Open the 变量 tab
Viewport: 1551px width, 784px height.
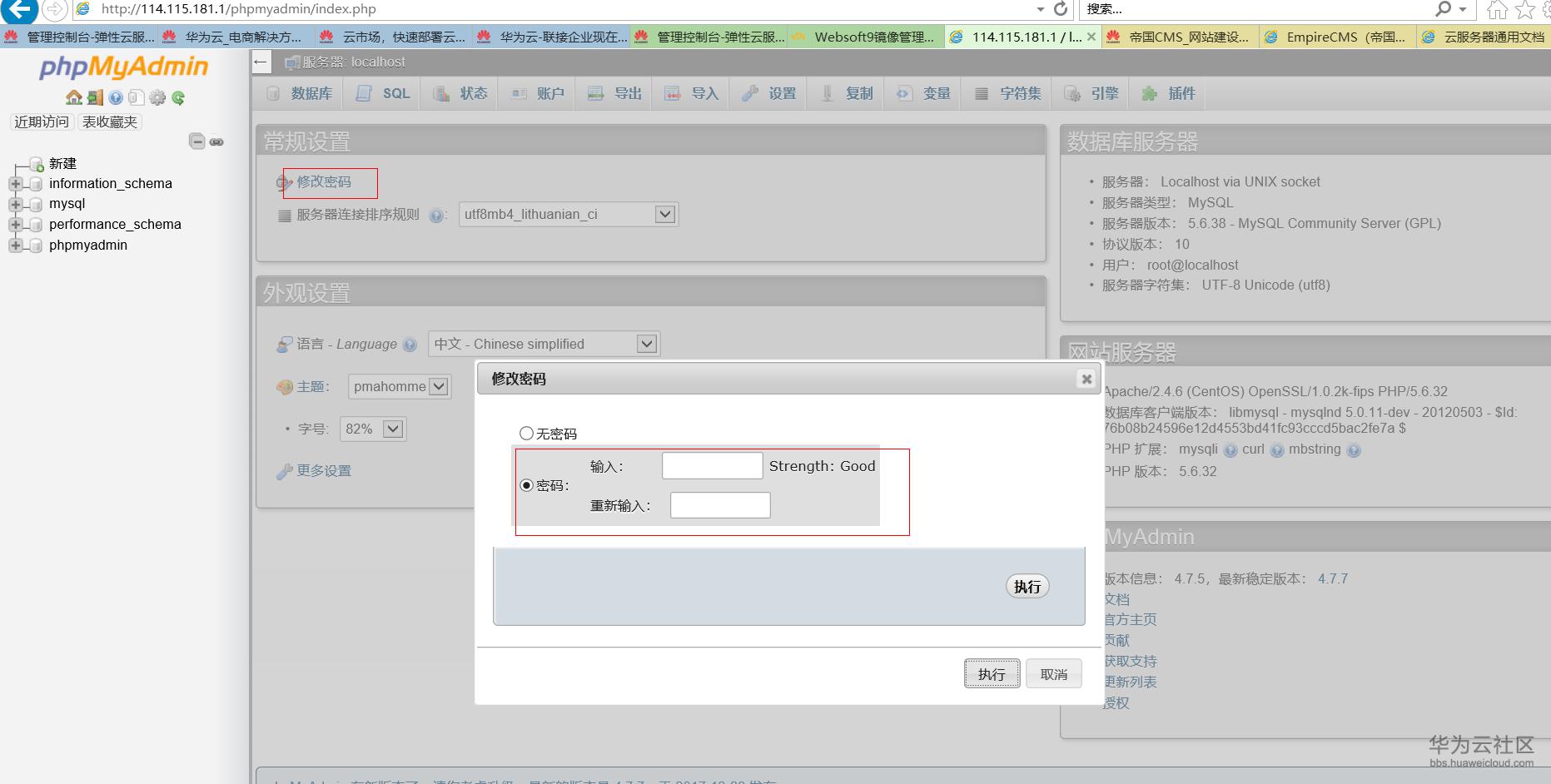pos(923,93)
